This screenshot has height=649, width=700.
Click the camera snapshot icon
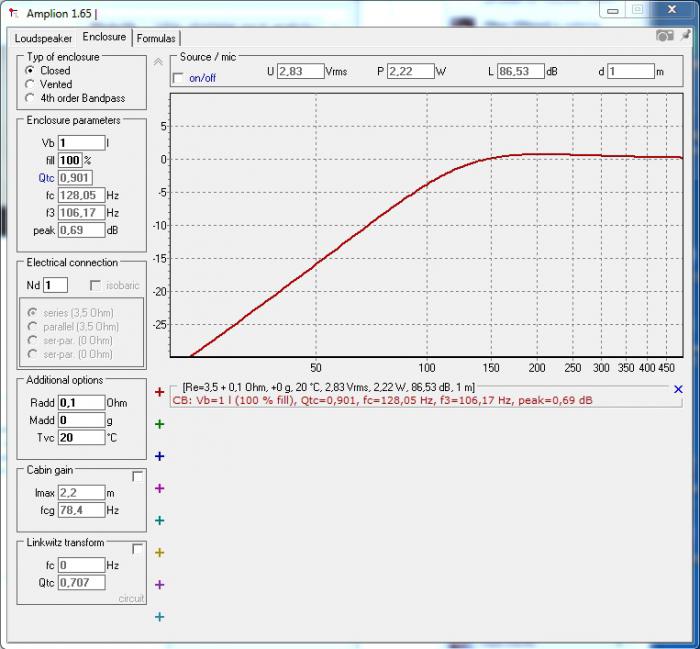coord(664,36)
